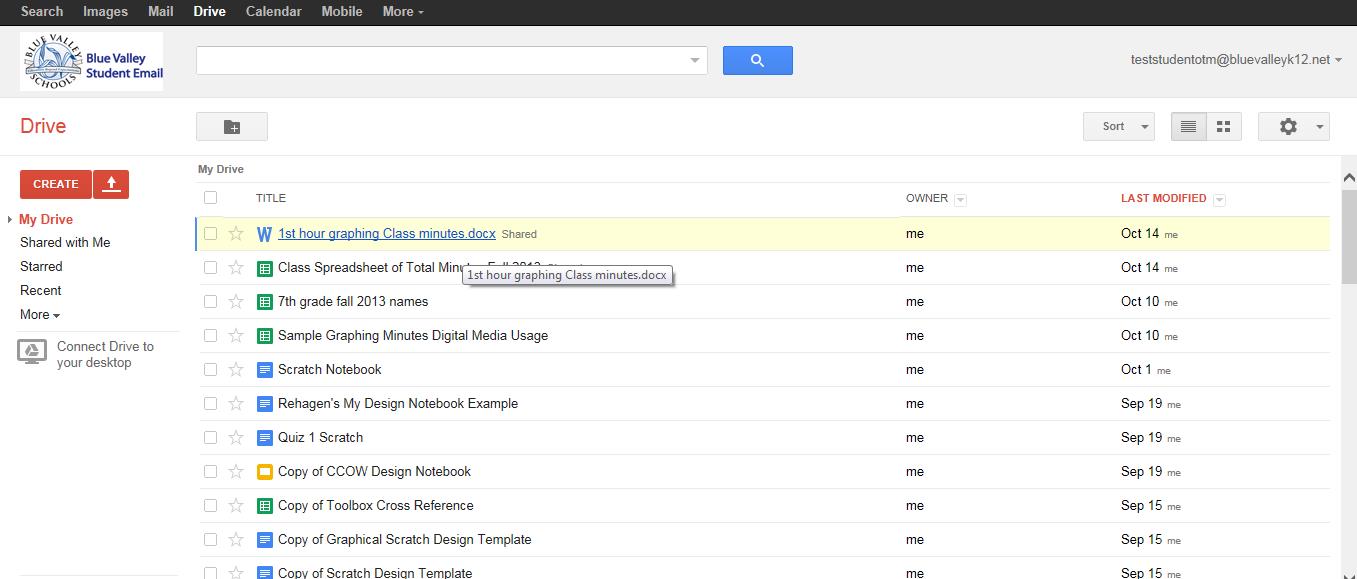Star the Copy of CCOW Design Notebook file

pos(236,472)
